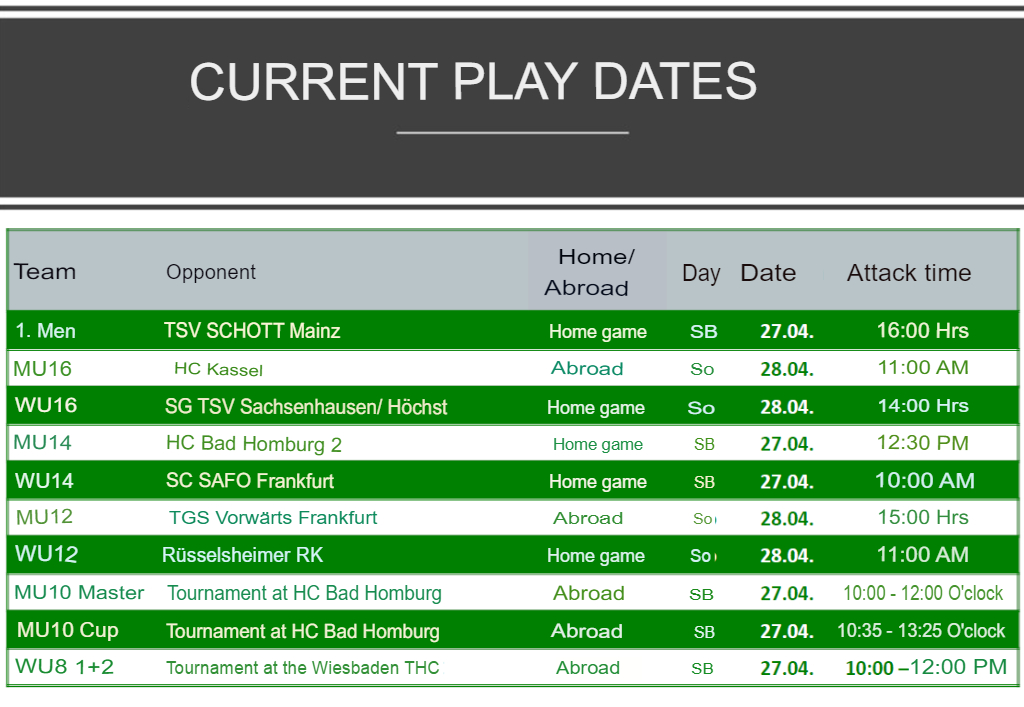
Task: Click the Date column header
Action: pyautogui.click(x=768, y=273)
